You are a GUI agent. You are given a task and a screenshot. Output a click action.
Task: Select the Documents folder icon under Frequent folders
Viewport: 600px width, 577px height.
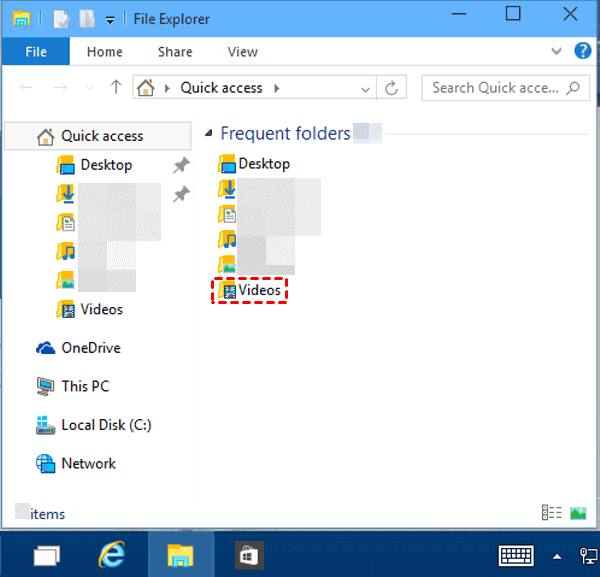click(x=227, y=215)
